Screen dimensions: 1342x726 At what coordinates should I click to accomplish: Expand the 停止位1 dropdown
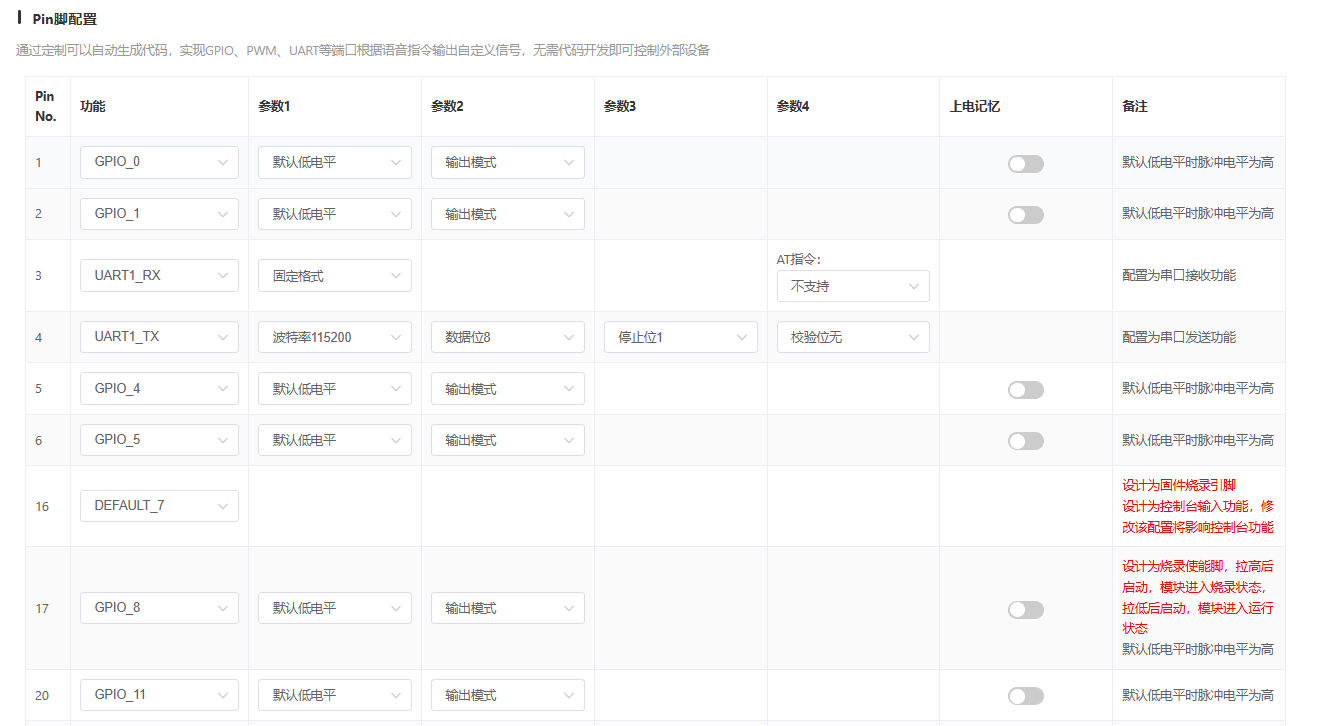[680, 337]
